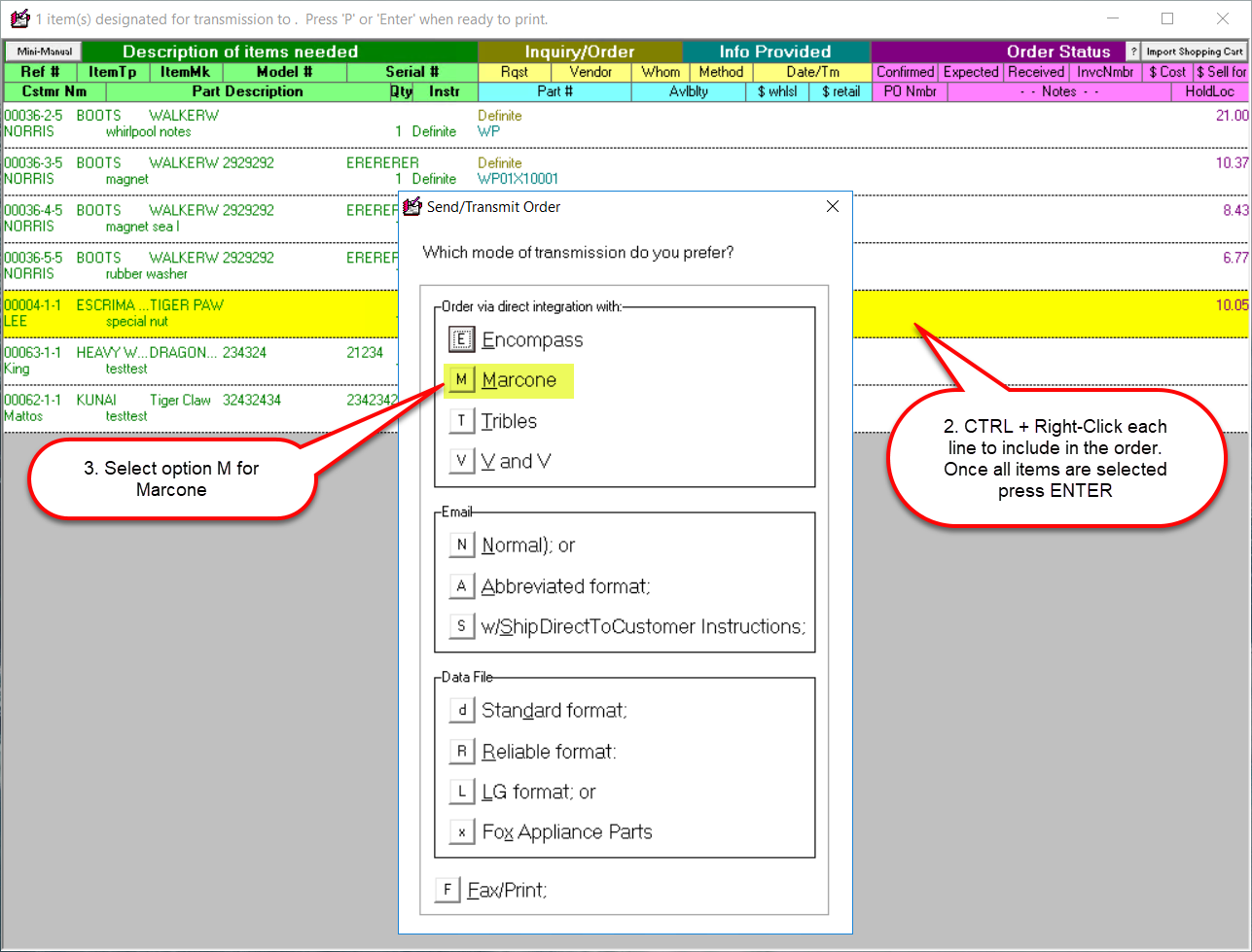Click the $ Sell for column header
This screenshot has height=952, width=1252.
point(1221,72)
